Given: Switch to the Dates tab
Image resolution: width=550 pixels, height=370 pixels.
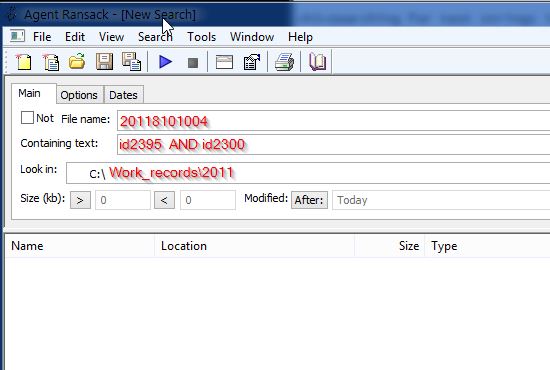Looking at the screenshot, I should click(123, 95).
